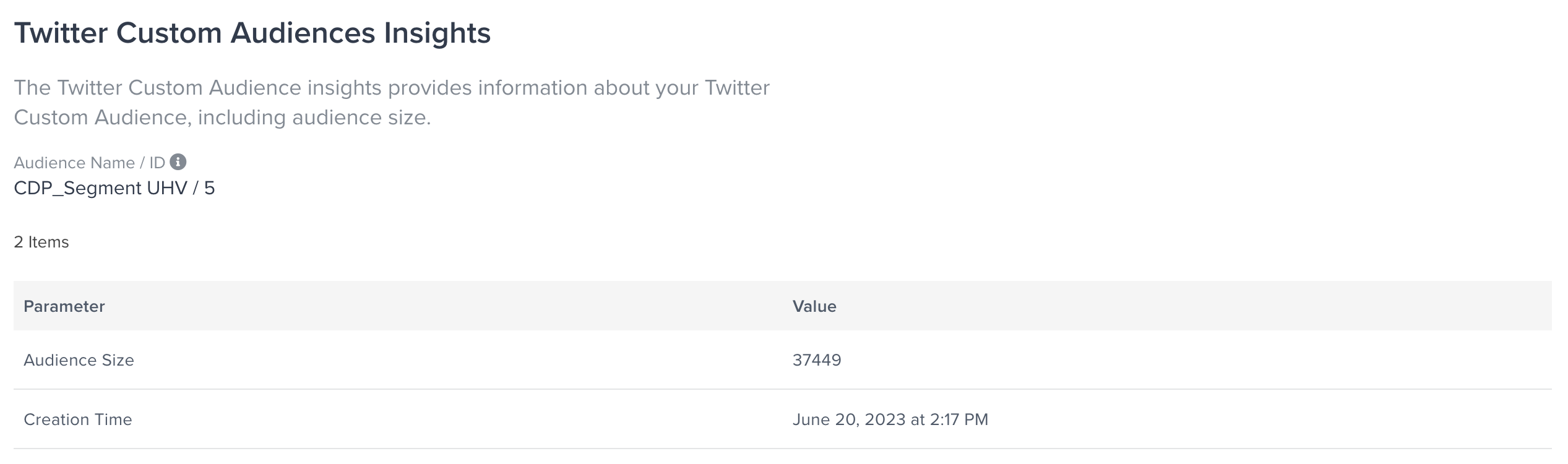Click the "Value" column header
The width and height of the screenshot is (1568, 464).
point(814,306)
